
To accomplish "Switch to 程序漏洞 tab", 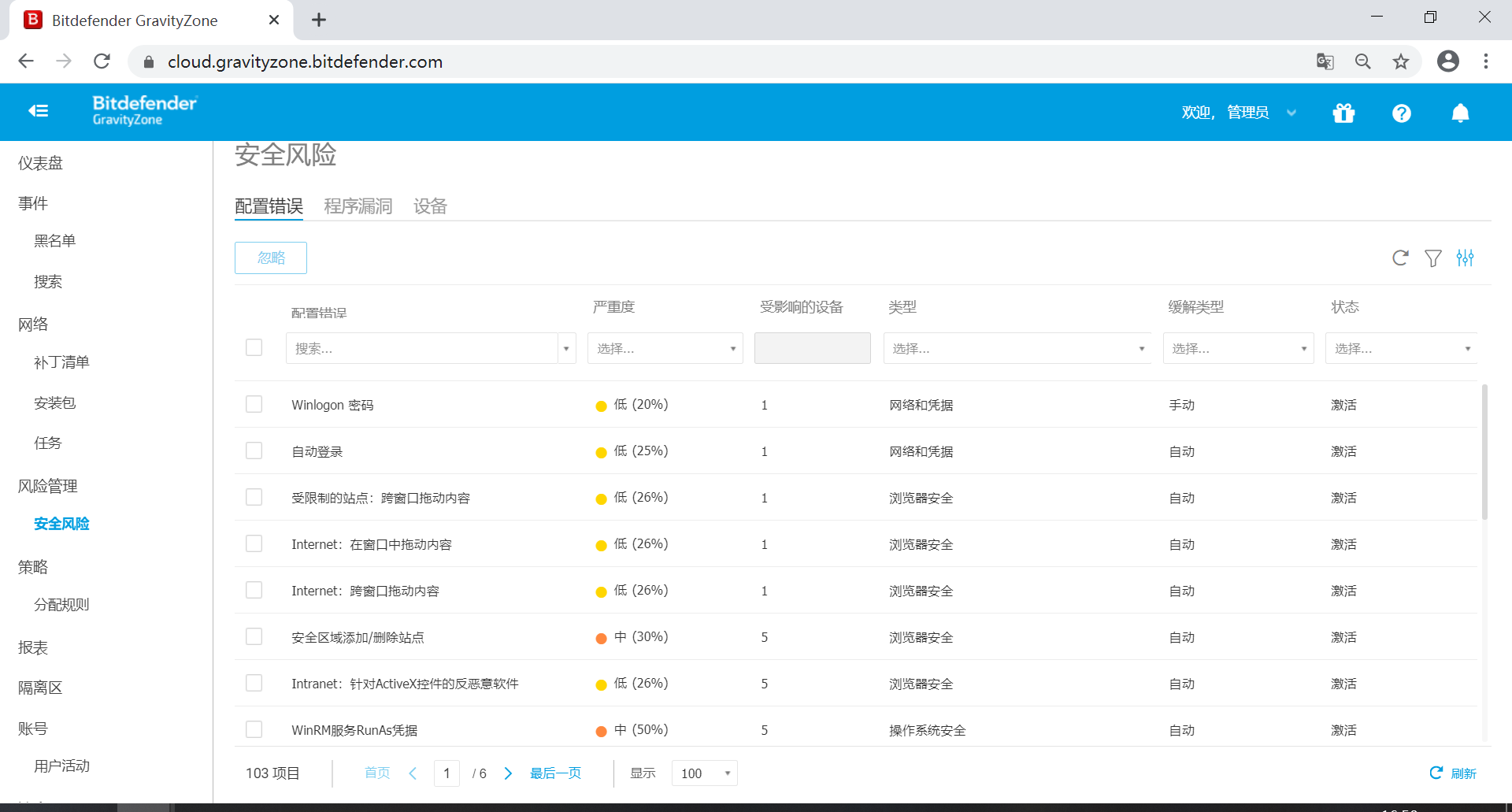I will coord(358,206).
